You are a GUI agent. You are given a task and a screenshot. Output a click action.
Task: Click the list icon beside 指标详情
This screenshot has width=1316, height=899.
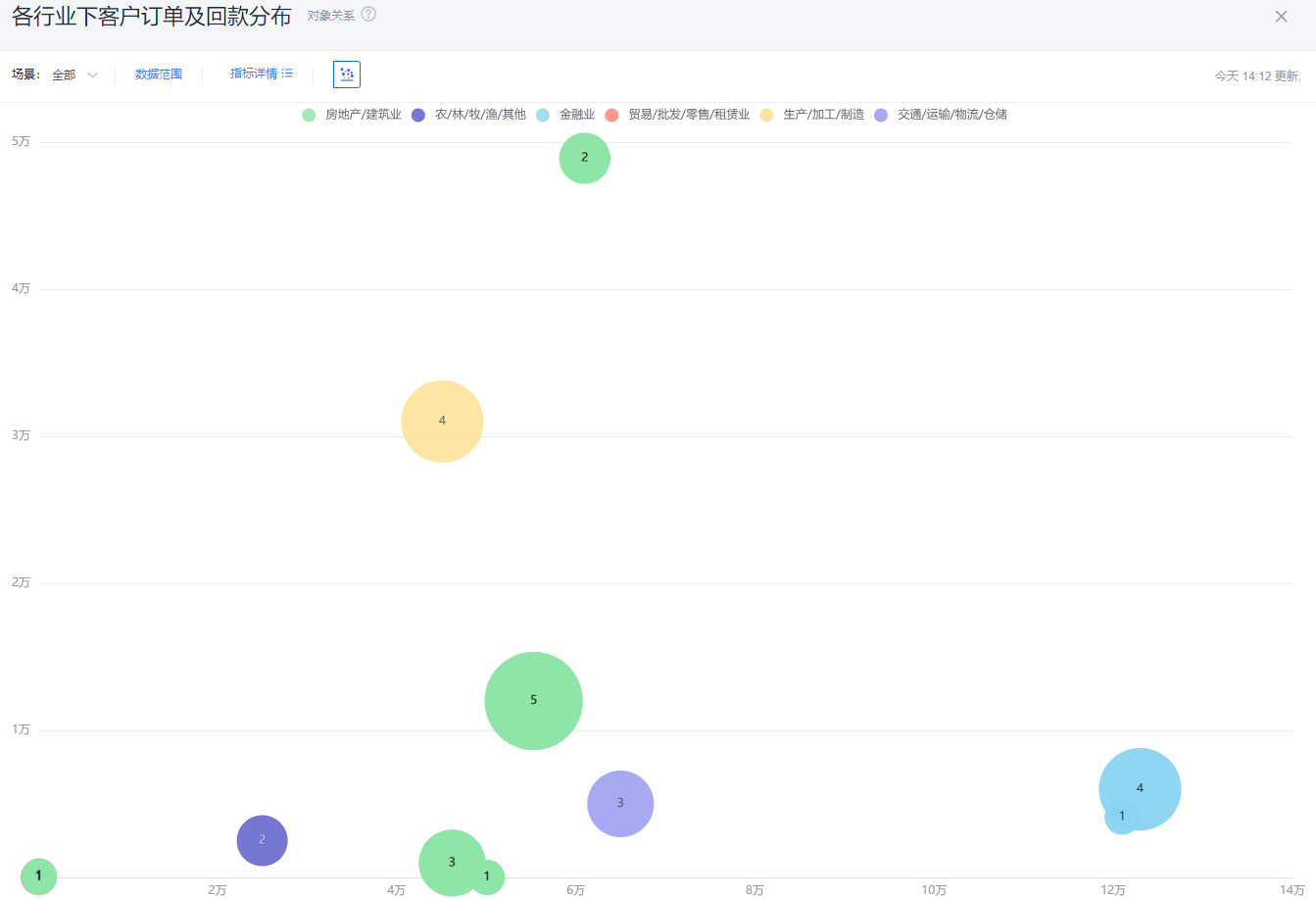[x=287, y=74]
